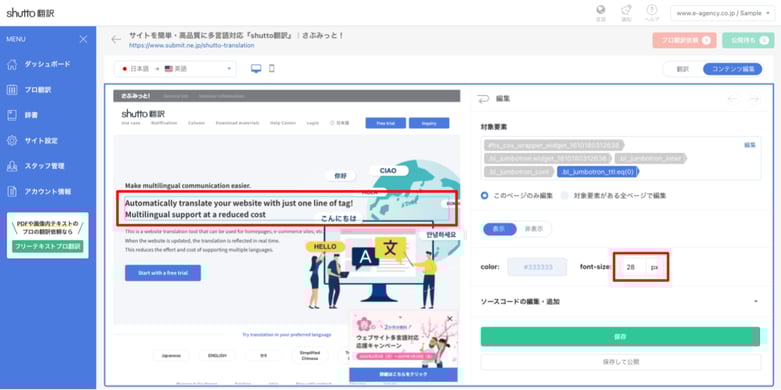Click the blue 編集 link in the 対象要素 box
The image size is (781, 390).
[750, 145]
